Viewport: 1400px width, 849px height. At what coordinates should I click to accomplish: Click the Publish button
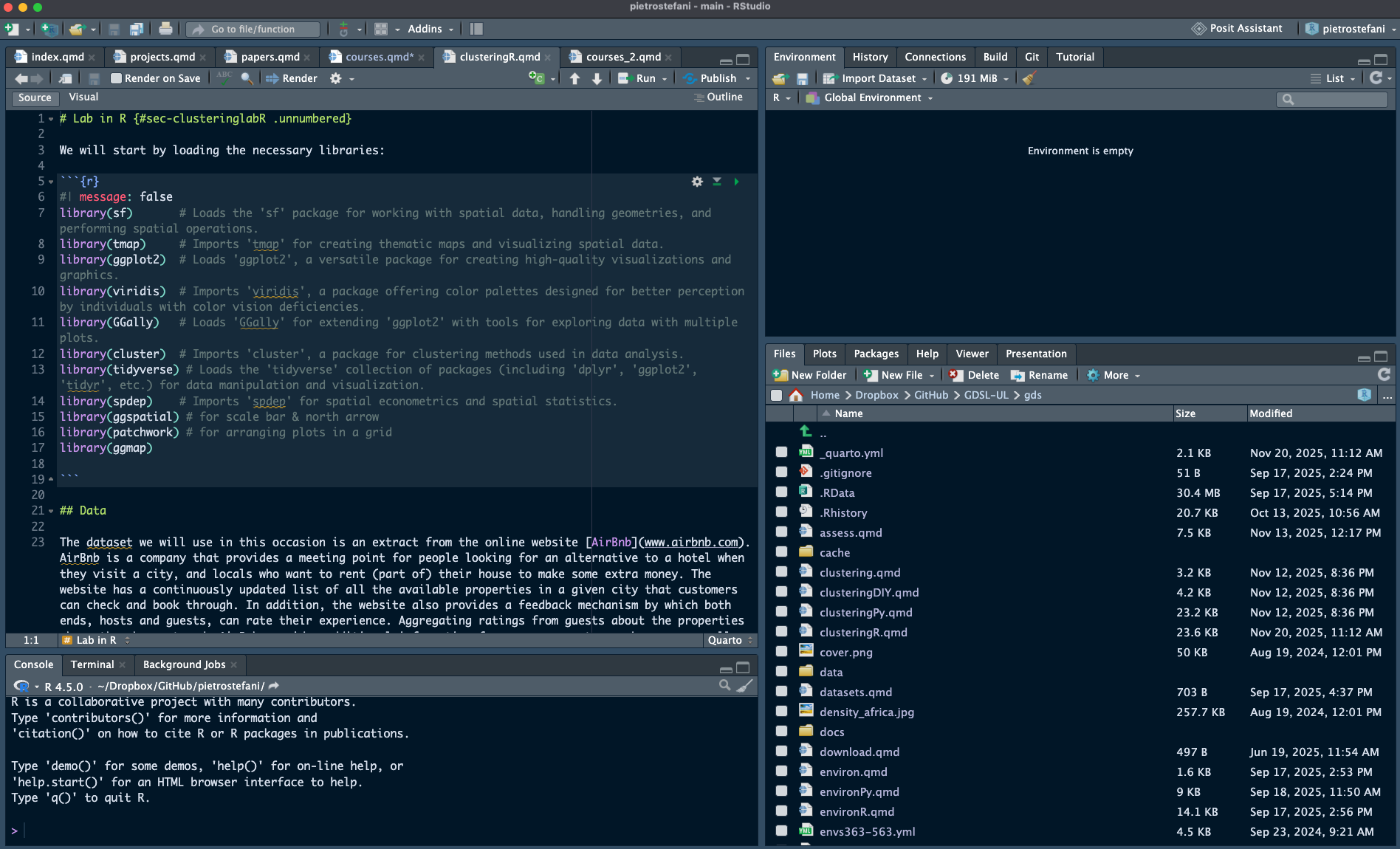pos(717,78)
